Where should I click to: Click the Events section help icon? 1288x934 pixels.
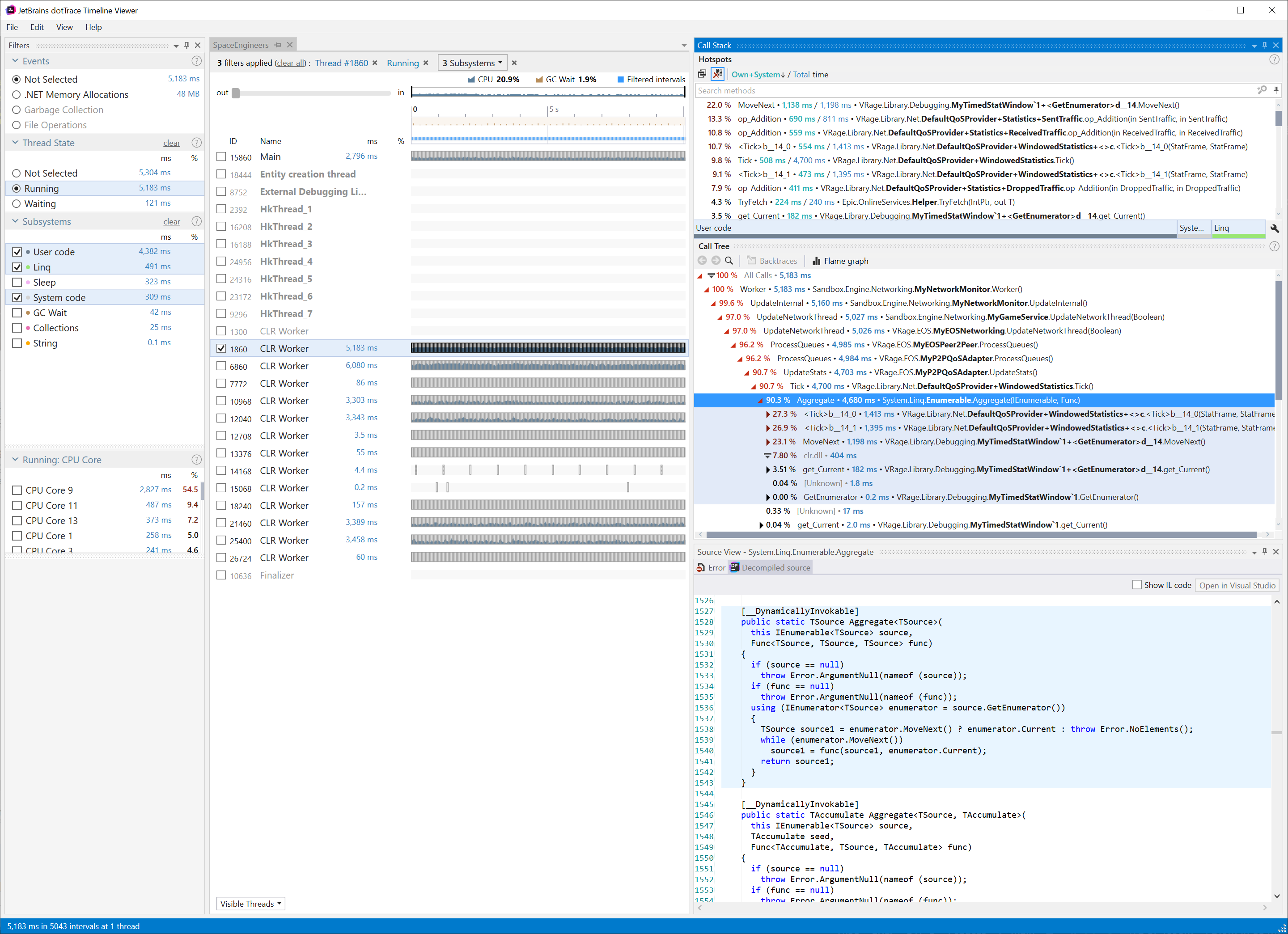pos(196,61)
